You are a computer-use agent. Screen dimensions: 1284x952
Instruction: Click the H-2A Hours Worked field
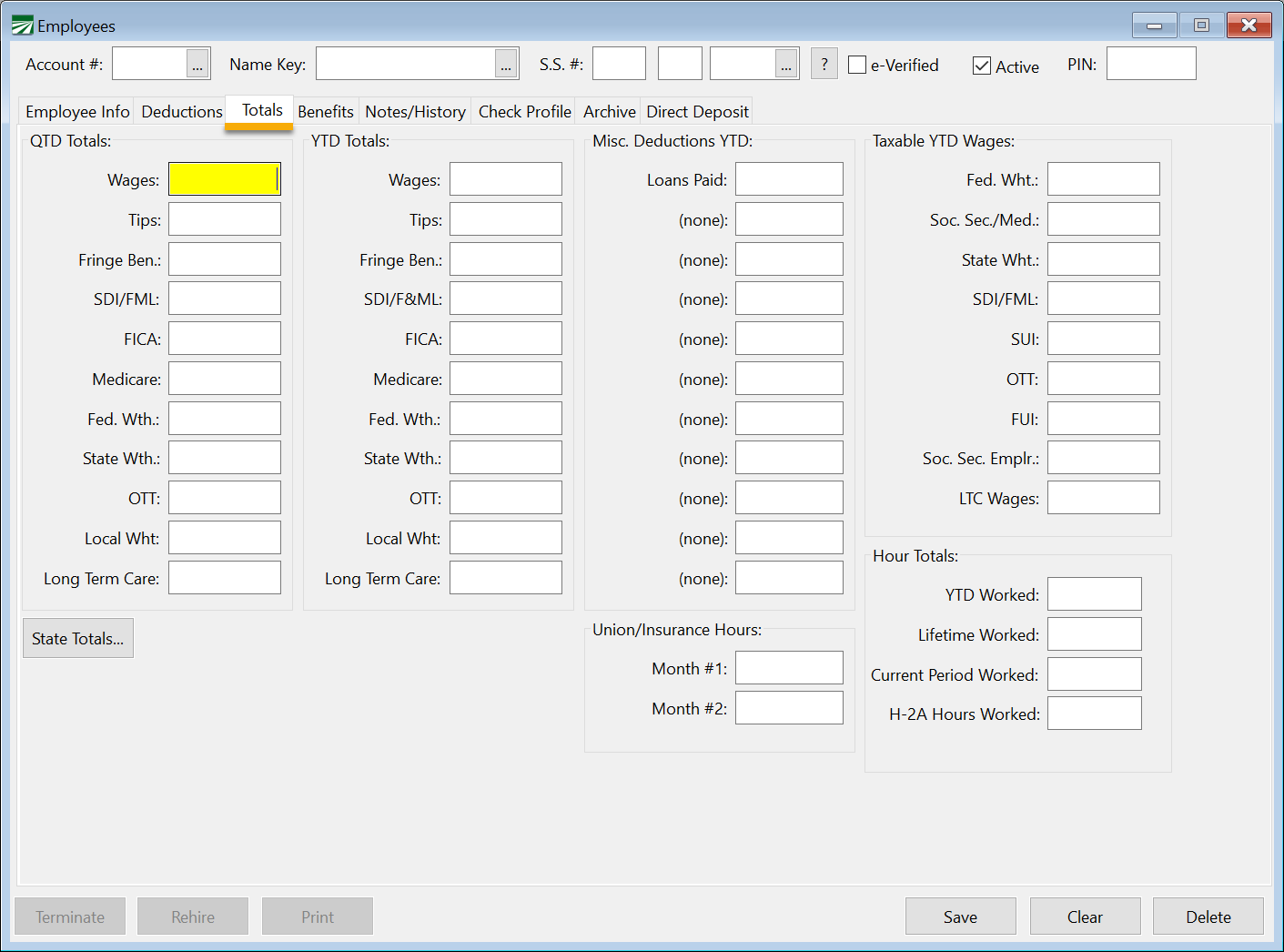click(x=1095, y=714)
